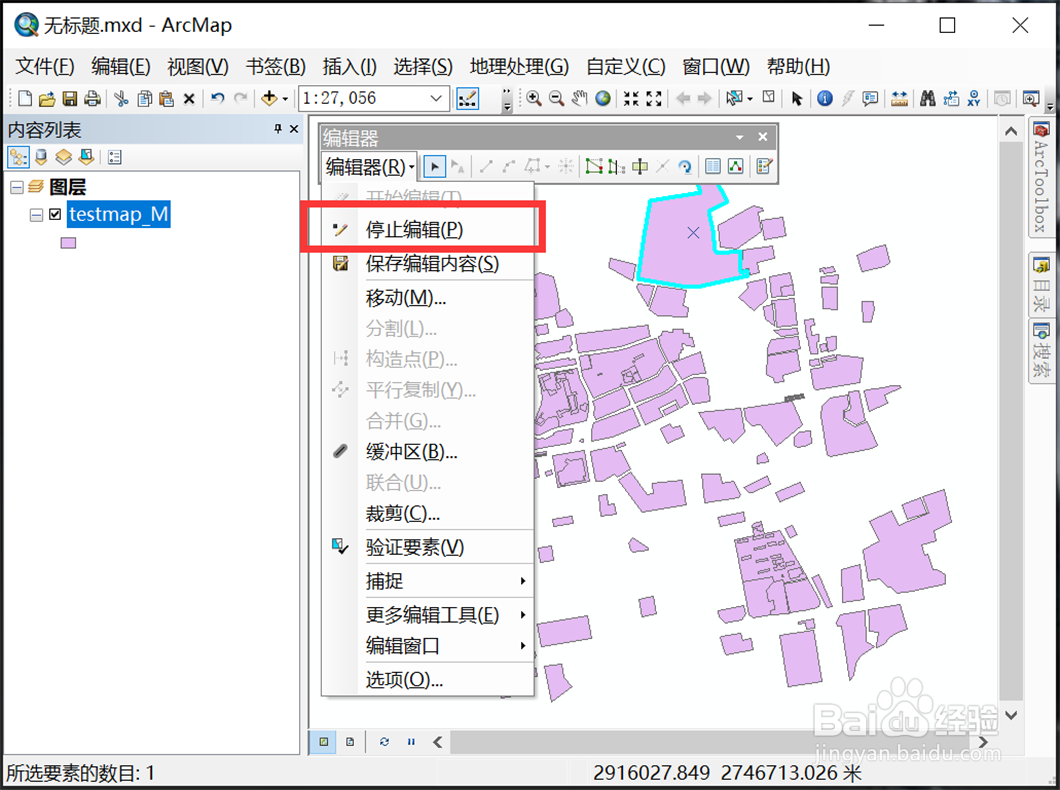Select the Edit Tool arrow in Editor toolbar
Screen dimensions: 1060x790
[435, 166]
